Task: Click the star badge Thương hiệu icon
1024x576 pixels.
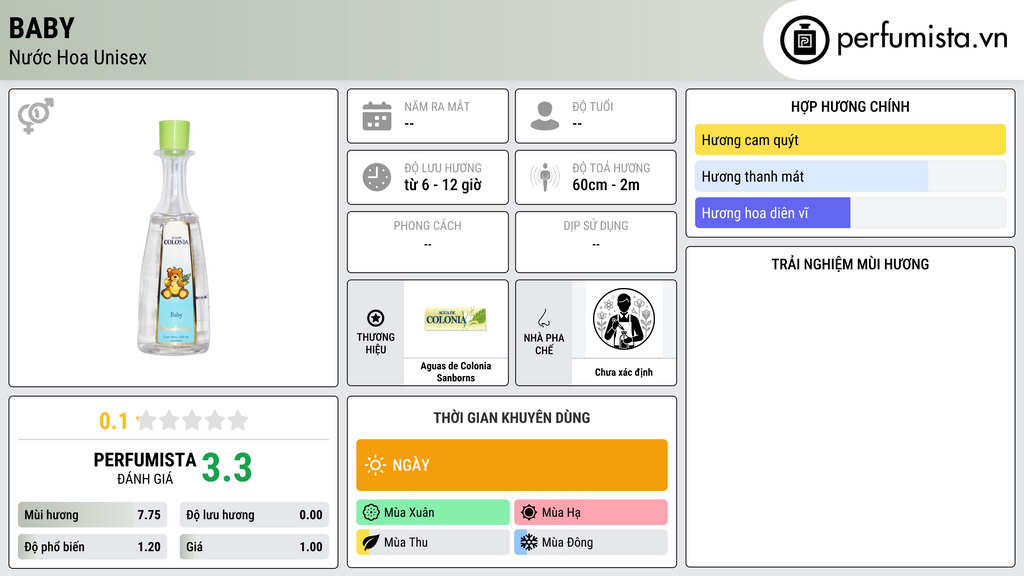Action: (x=376, y=318)
